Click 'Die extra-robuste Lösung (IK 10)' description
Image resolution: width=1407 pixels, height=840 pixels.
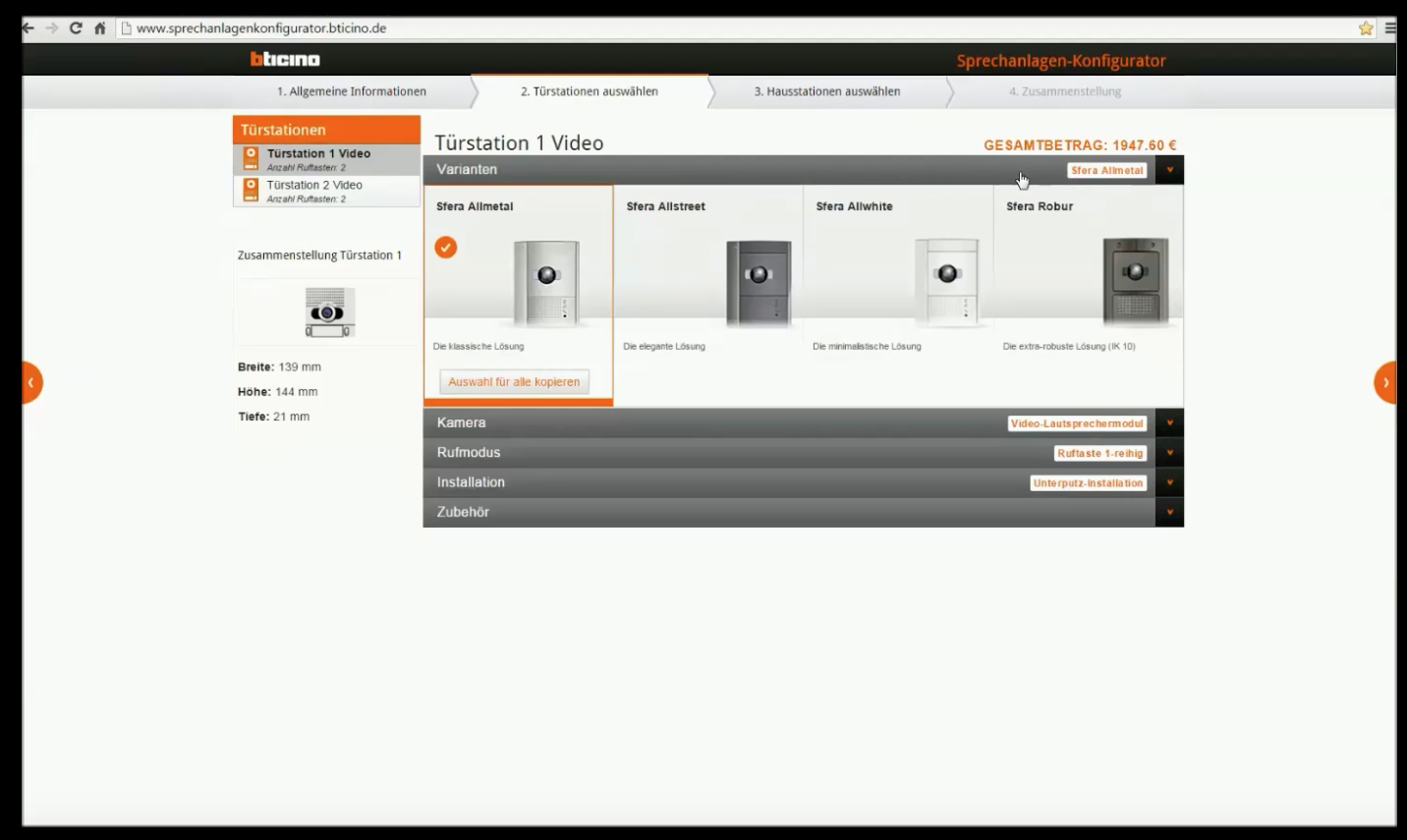coord(1069,347)
